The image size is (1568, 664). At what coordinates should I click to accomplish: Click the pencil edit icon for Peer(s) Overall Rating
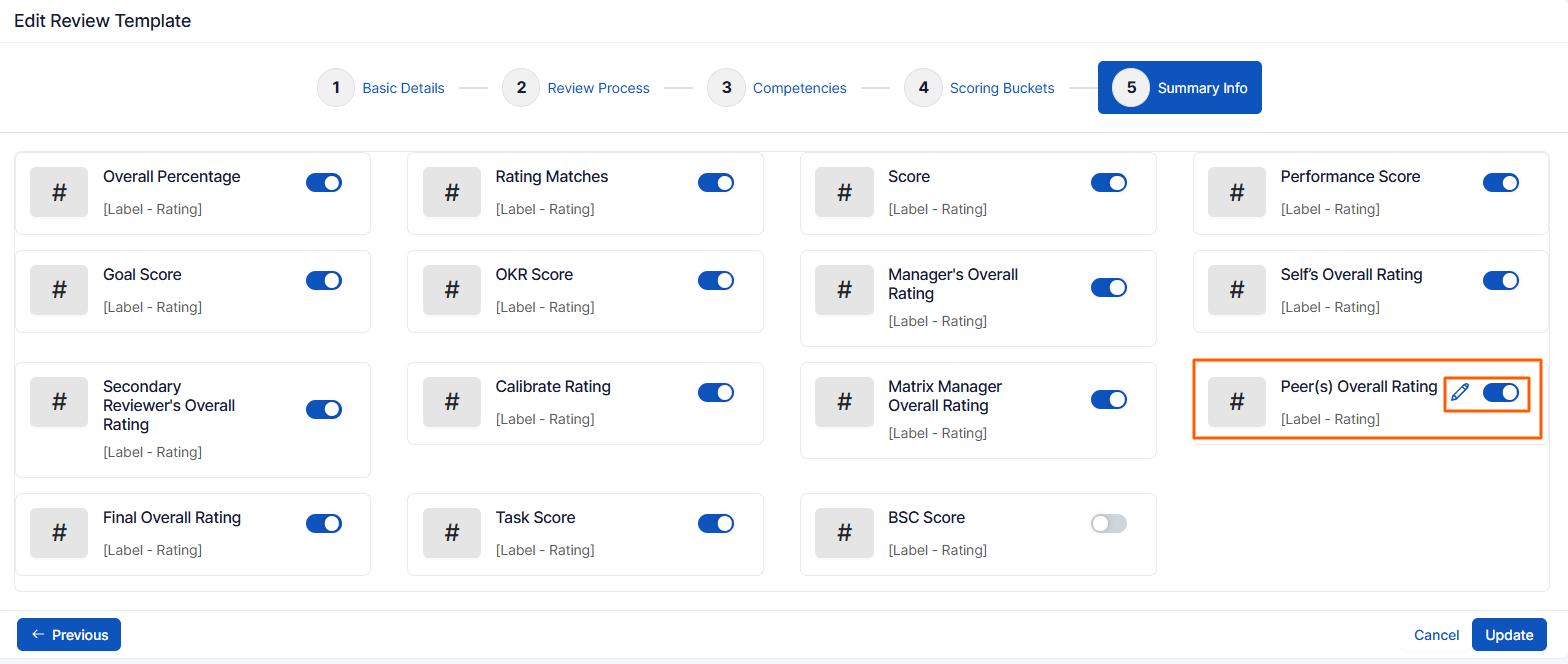(x=1460, y=393)
